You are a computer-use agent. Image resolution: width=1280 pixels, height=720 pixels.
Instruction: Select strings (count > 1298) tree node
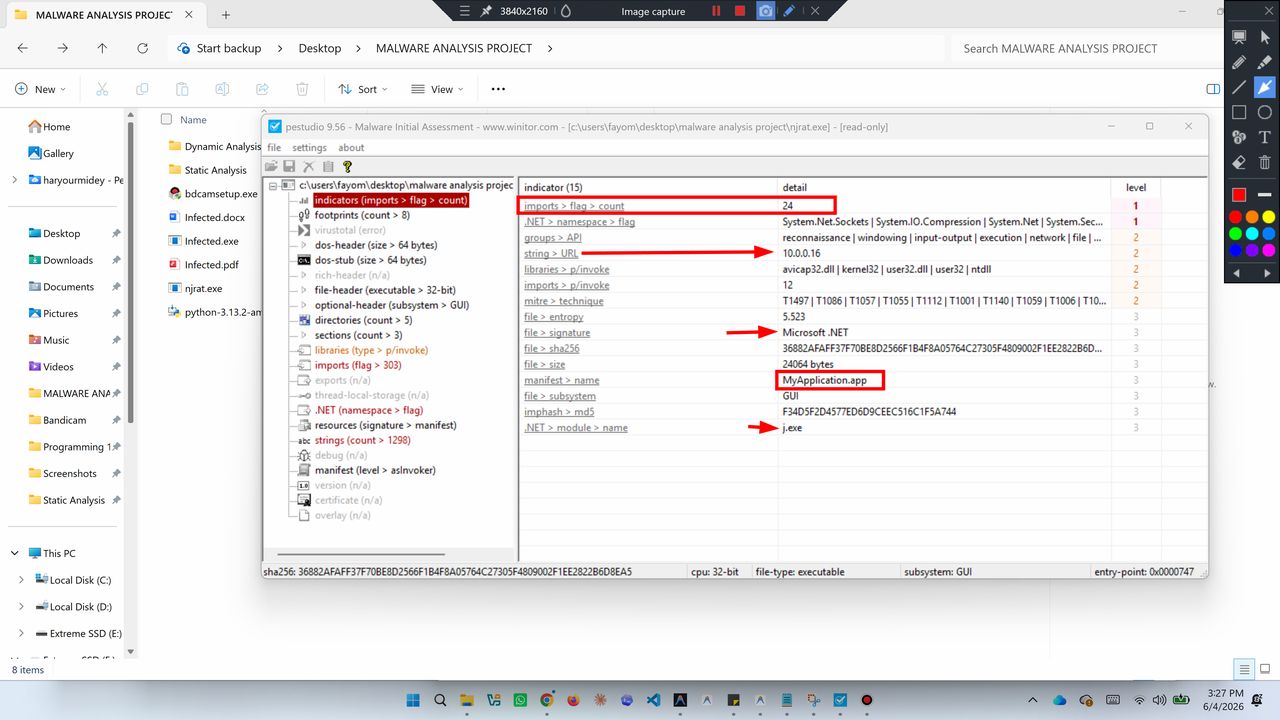click(x=363, y=440)
